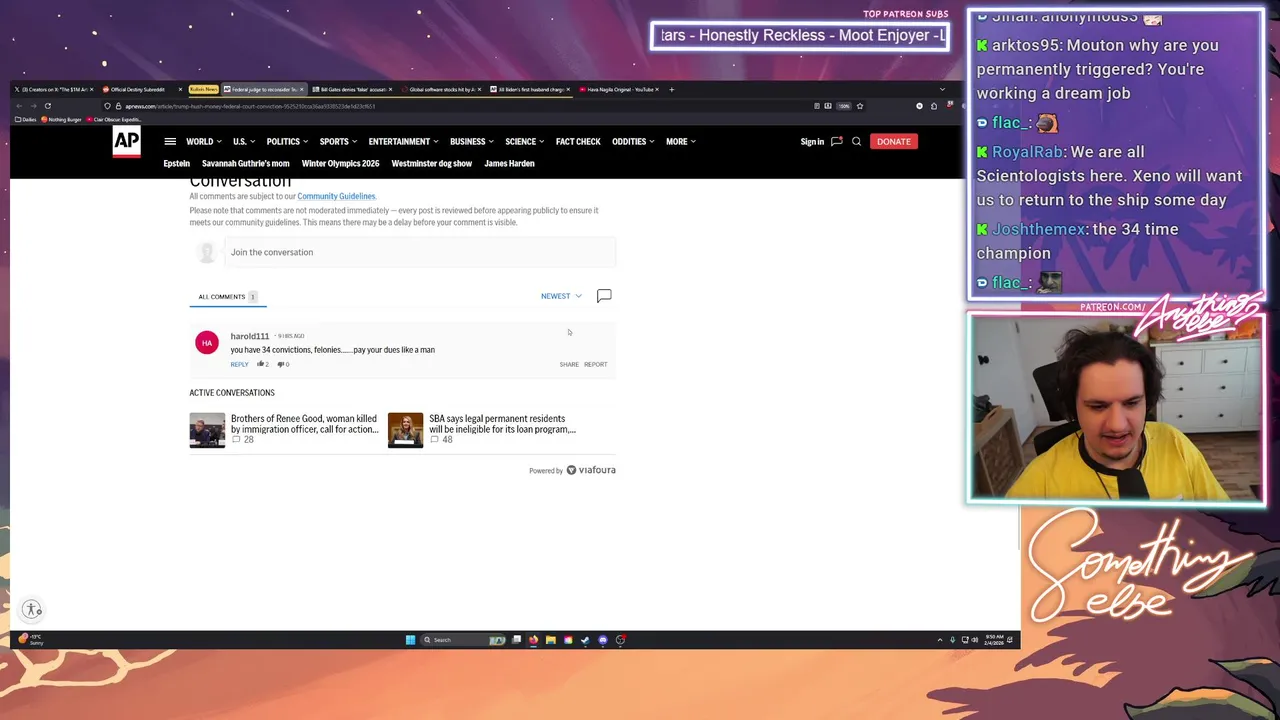
Task: Bookmark this page with the star icon
Action: pyautogui.click(x=859, y=106)
